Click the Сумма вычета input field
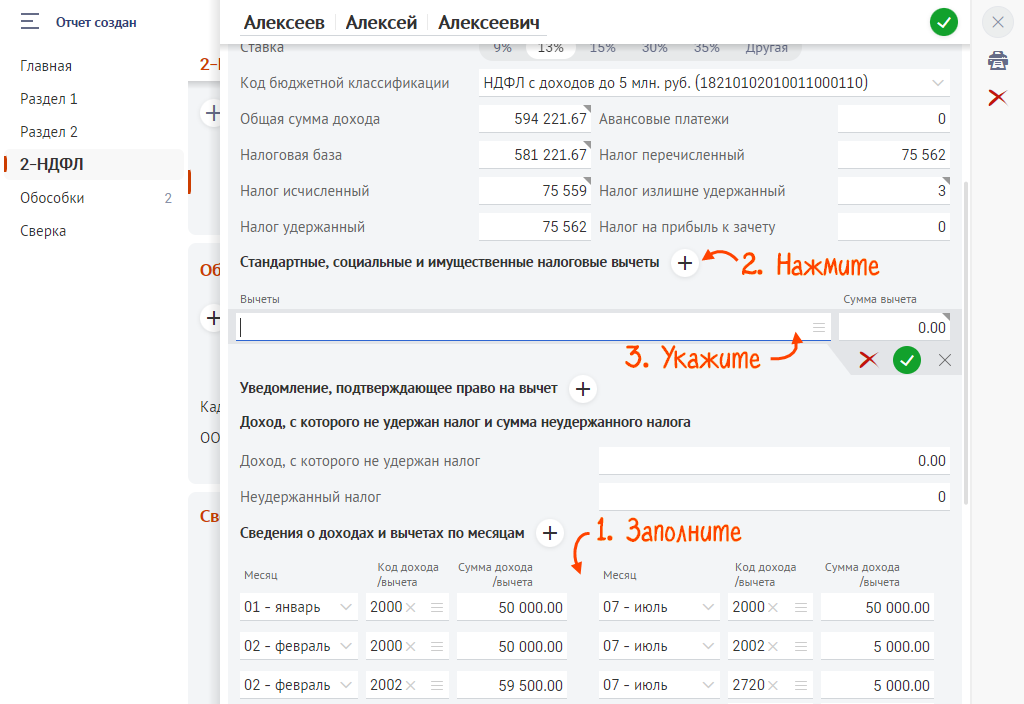Viewport: 1024px width, 704px height. (893, 327)
